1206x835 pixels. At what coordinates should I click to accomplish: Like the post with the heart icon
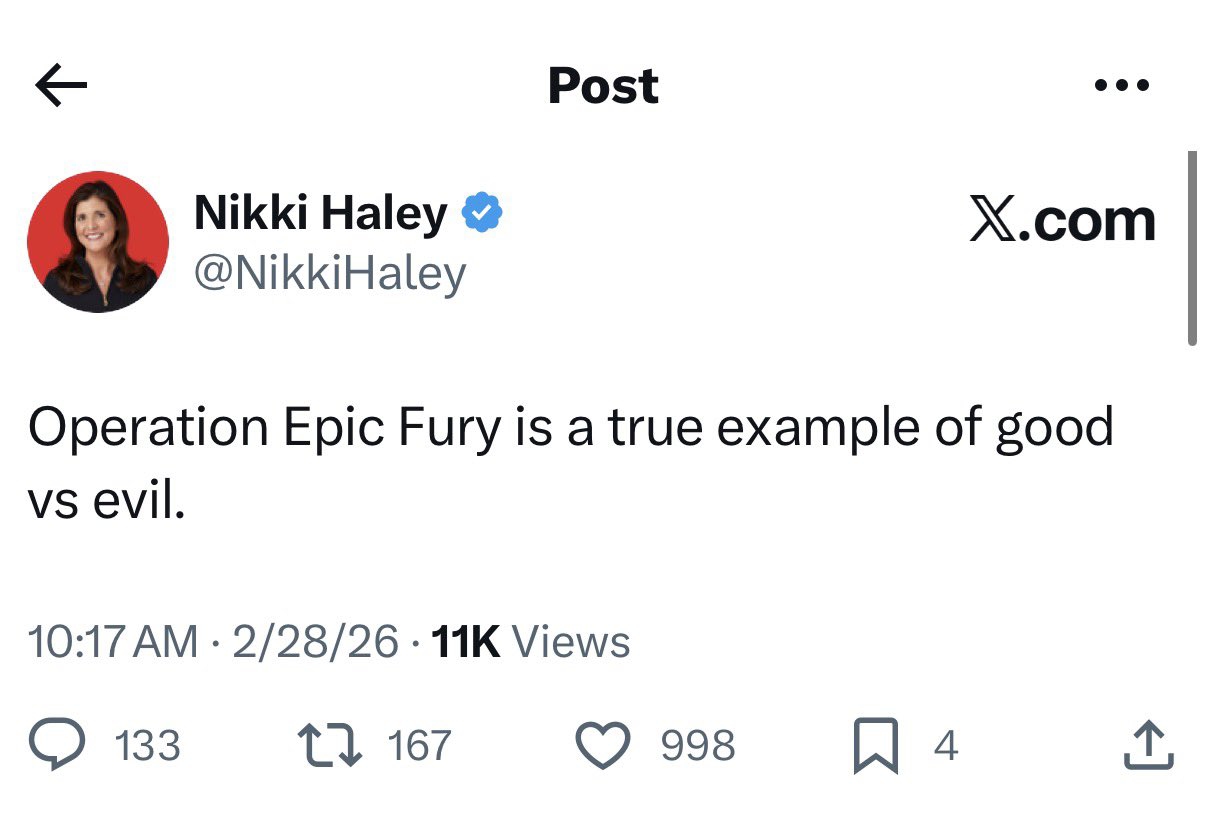tap(602, 746)
